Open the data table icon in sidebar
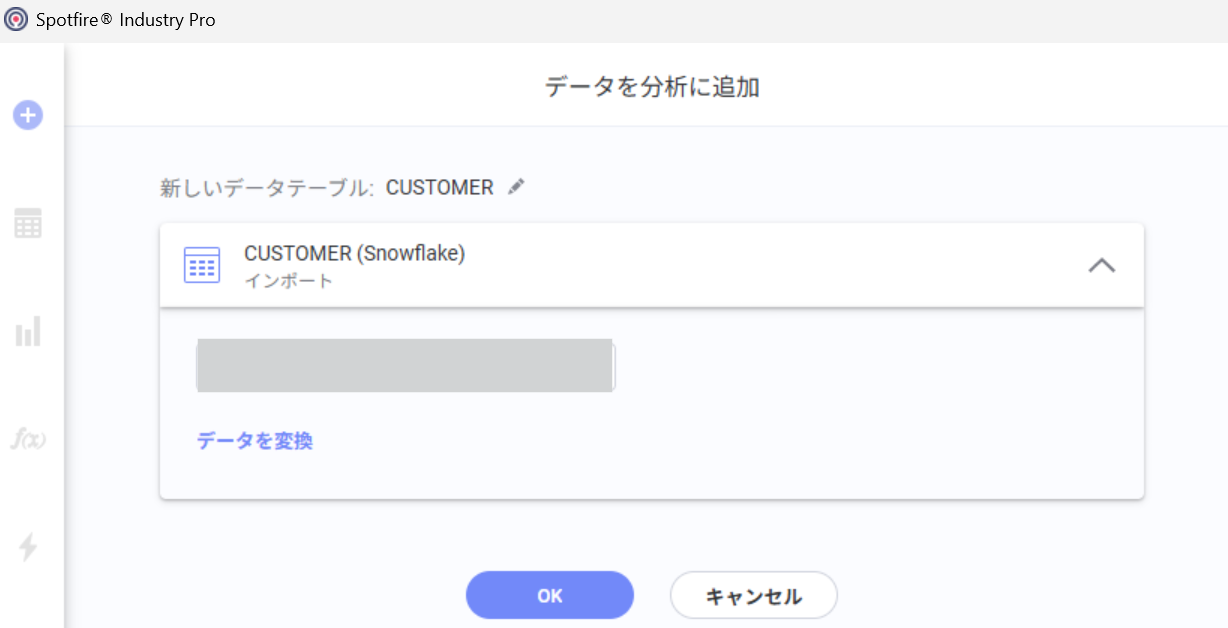The width and height of the screenshot is (1228, 628). pyautogui.click(x=28, y=223)
